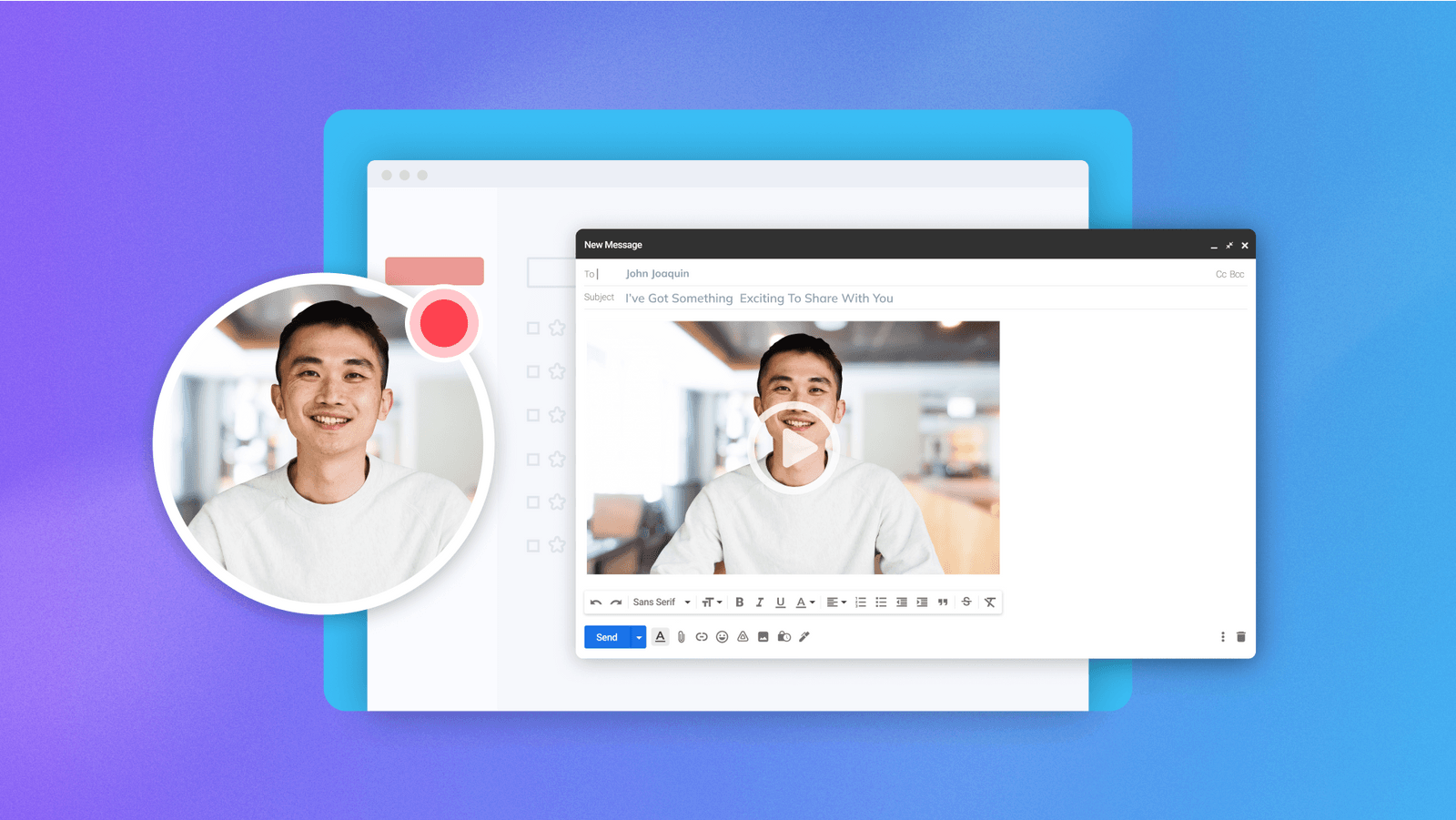Insert a hyperlink into the email

click(x=702, y=637)
